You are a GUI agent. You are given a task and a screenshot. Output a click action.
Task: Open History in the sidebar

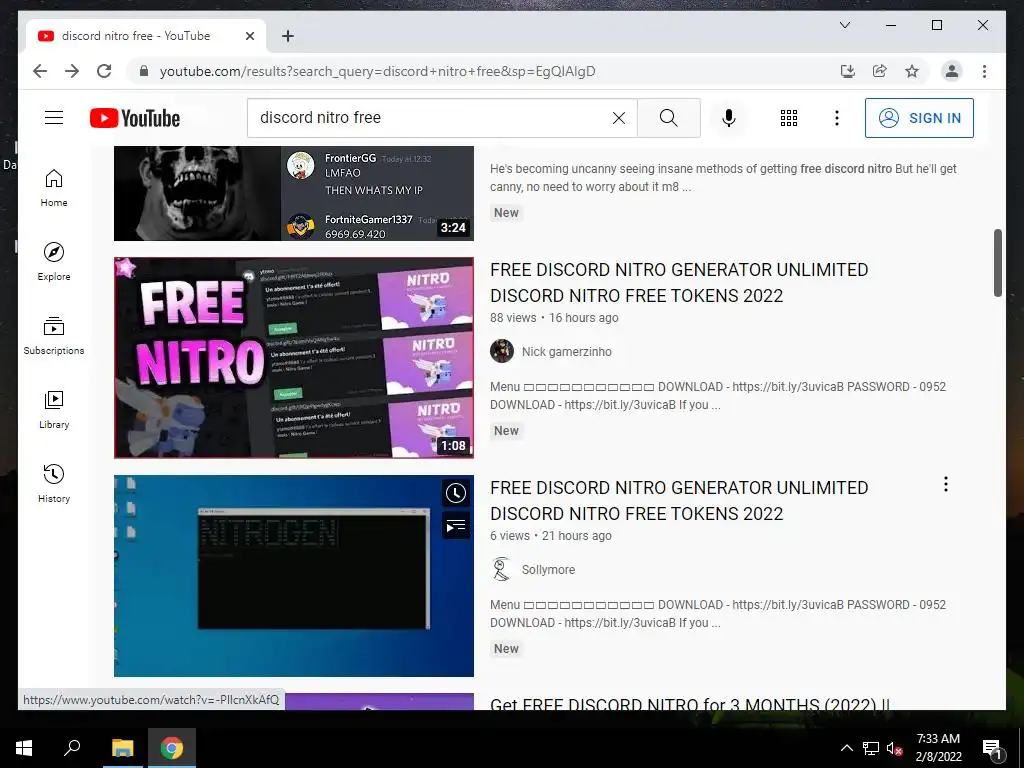tap(54, 483)
